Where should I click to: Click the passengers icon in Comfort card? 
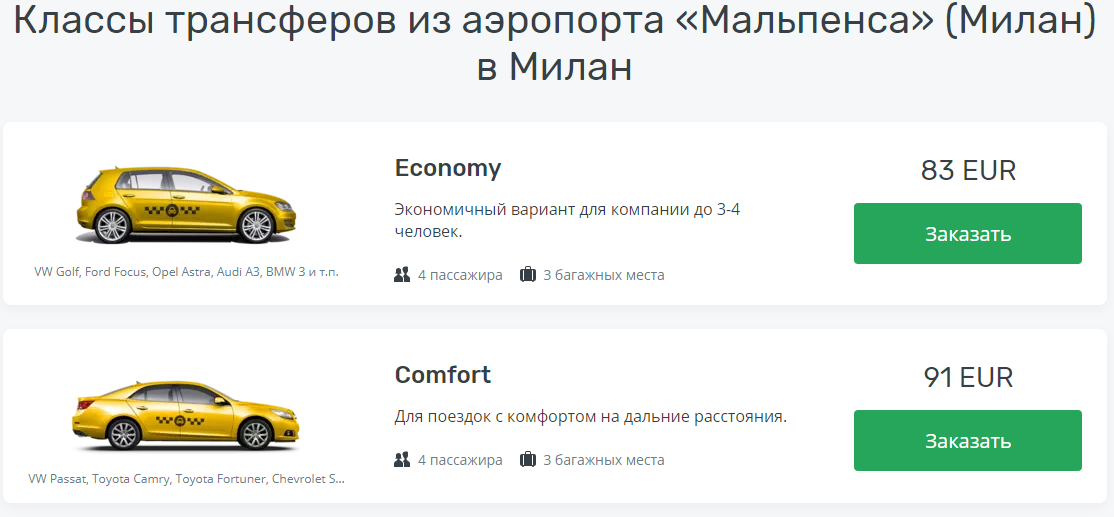click(x=402, y=460)
